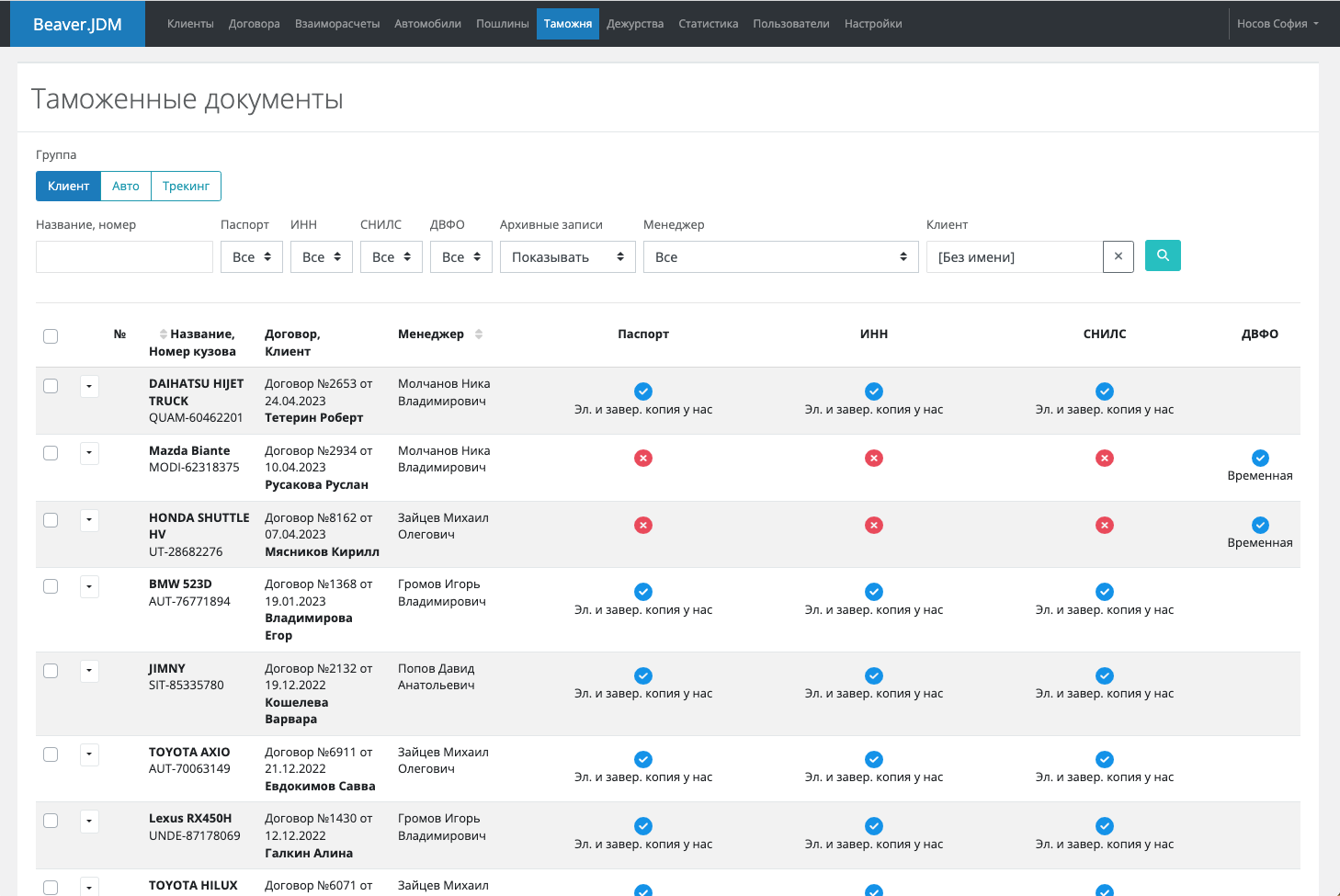Image resolution: width=1340 pixels, height=896 pixels.
Task: Click red ИНН cross for HONDA SHUTTLE
Action: [x=873, y=525]
